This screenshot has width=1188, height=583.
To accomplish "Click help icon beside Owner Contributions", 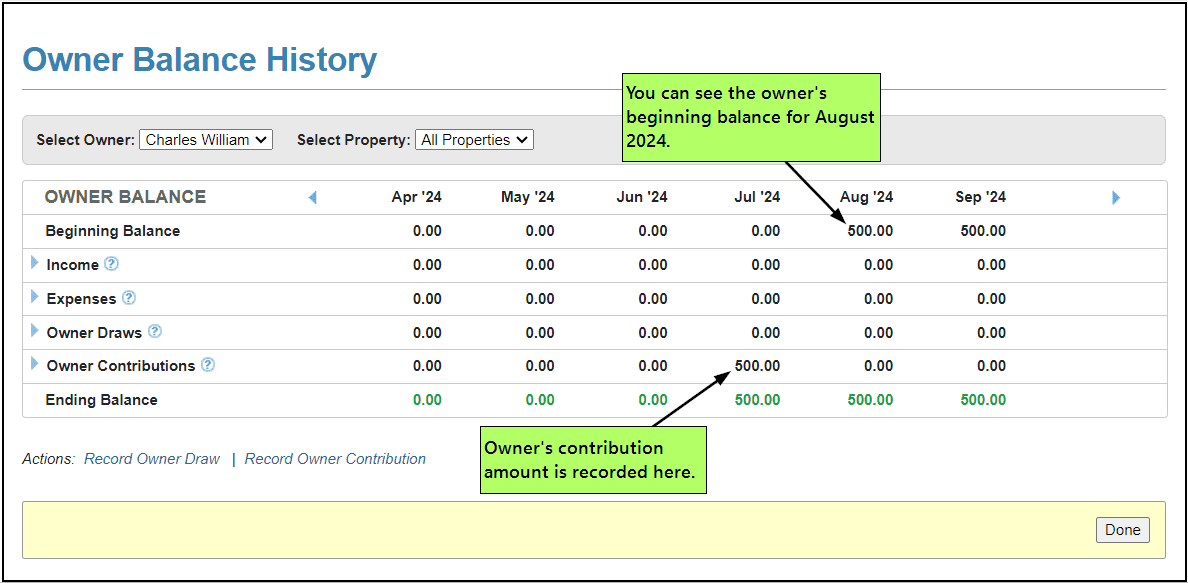I will coord(208,365).
